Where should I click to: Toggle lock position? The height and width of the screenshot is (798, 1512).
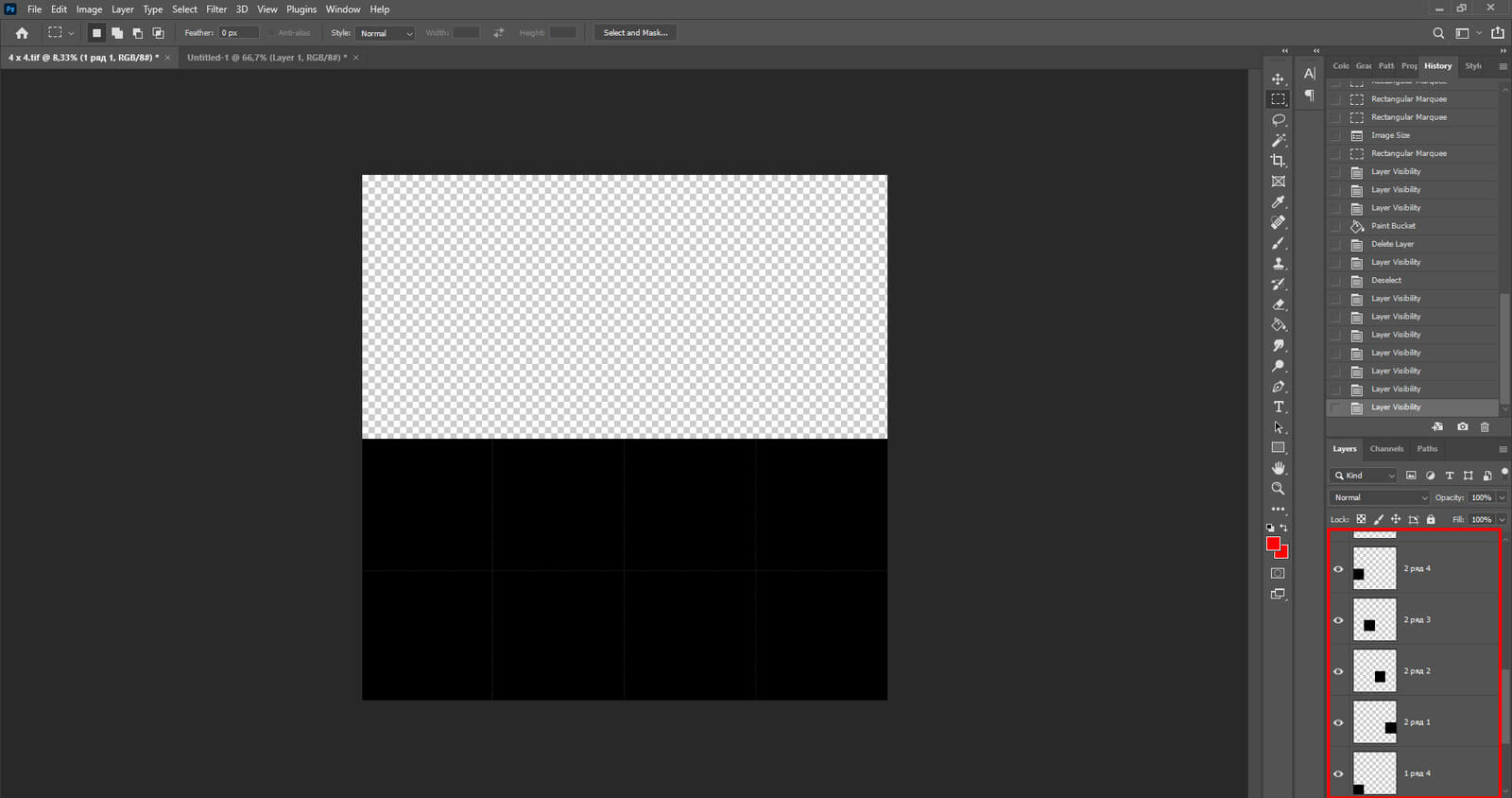click(x=1396, y=519)
